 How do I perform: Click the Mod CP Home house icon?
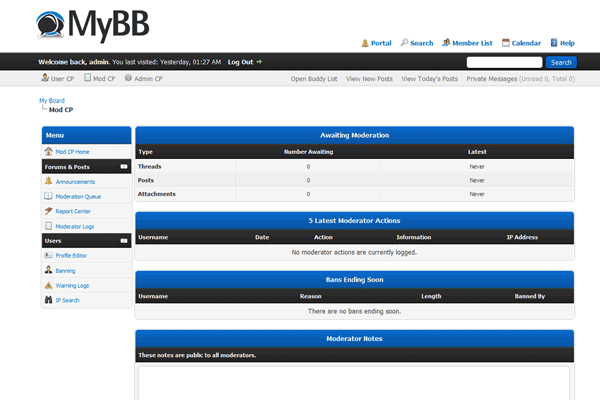pos(48,151)
